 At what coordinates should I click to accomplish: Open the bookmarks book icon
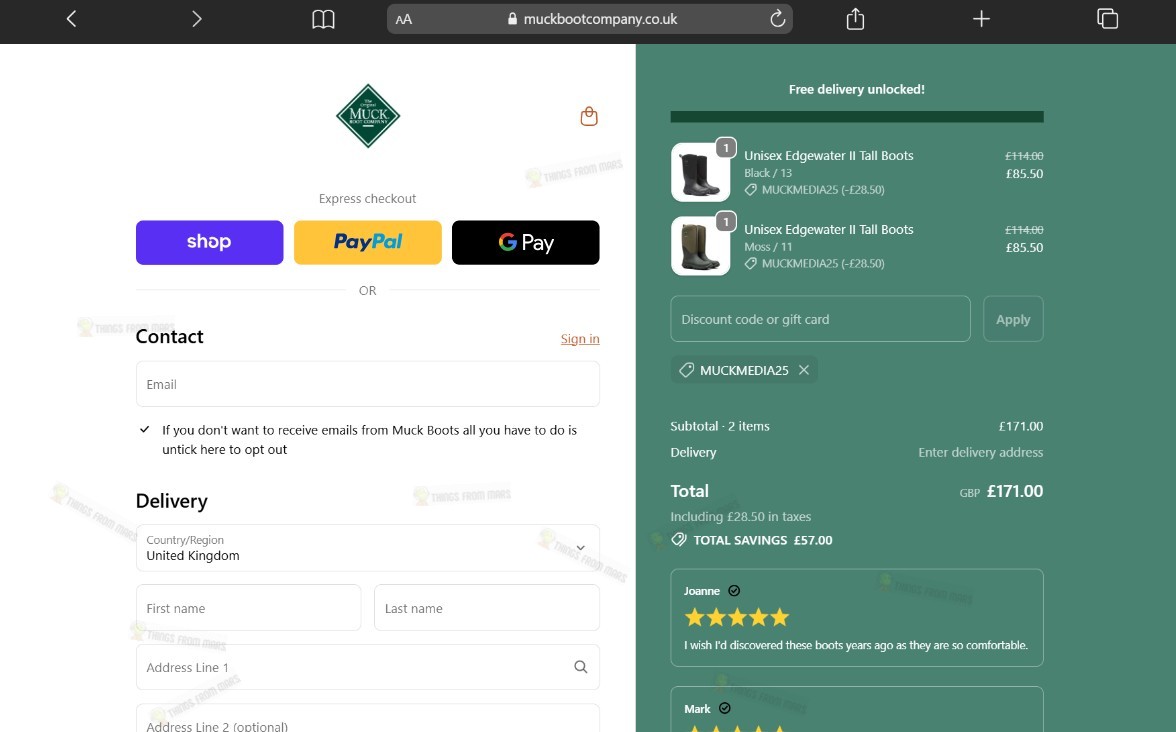pos(323,20)
